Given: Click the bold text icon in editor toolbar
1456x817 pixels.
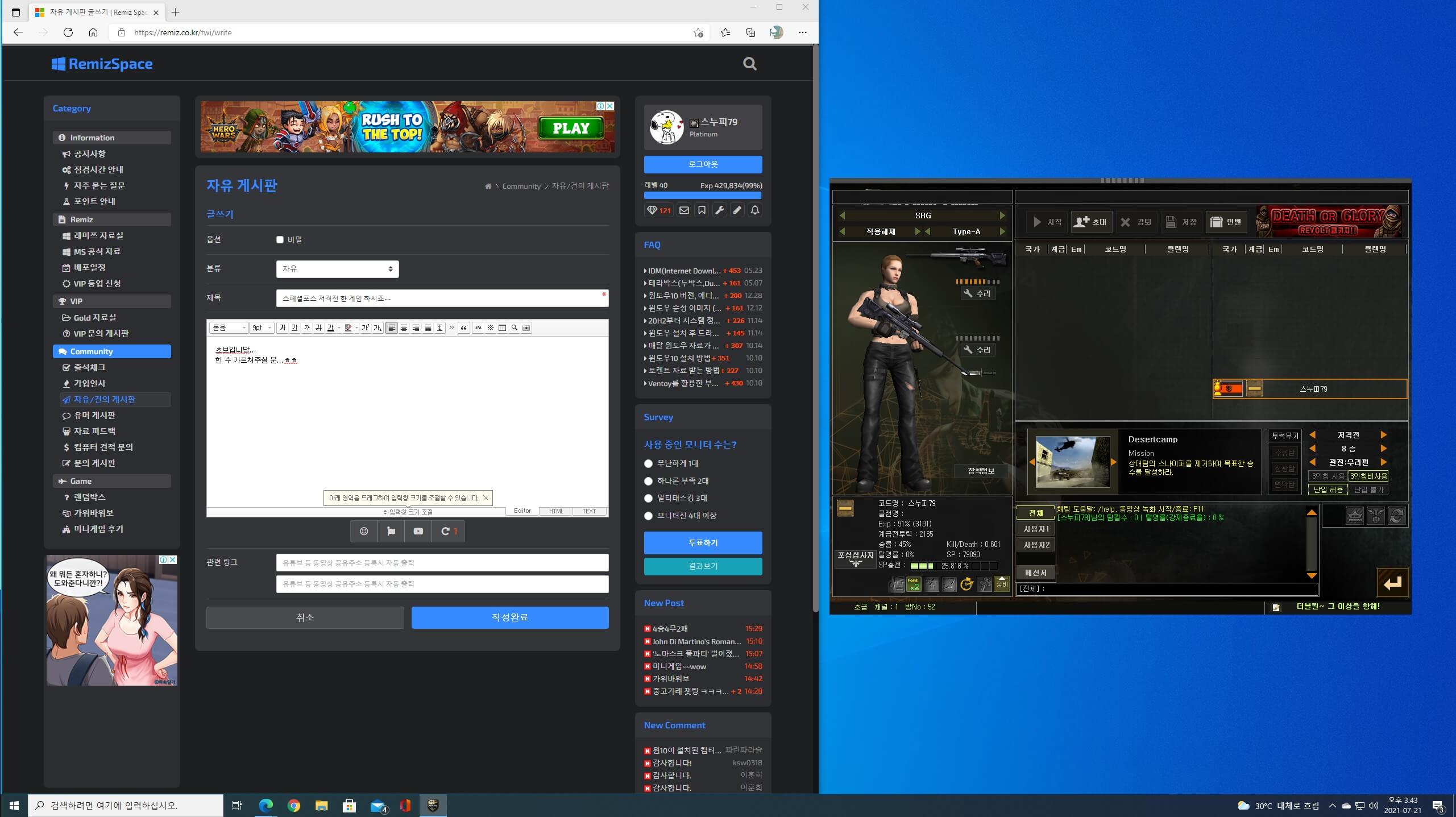Looking at the screenshot, I should tap(283, 327).
